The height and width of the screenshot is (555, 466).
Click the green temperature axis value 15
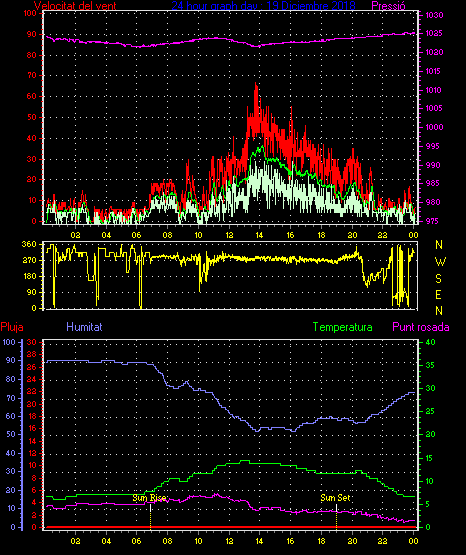(429, 458)
